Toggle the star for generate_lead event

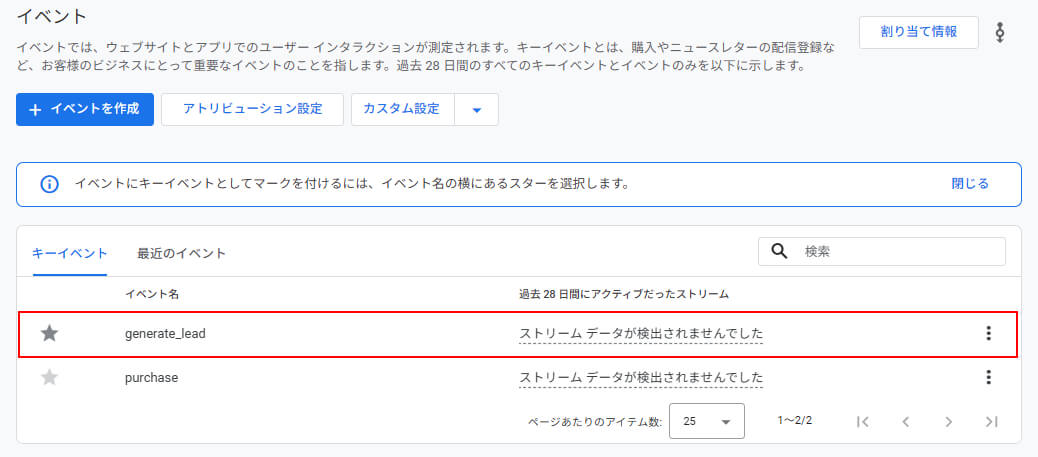coord(49,333)
